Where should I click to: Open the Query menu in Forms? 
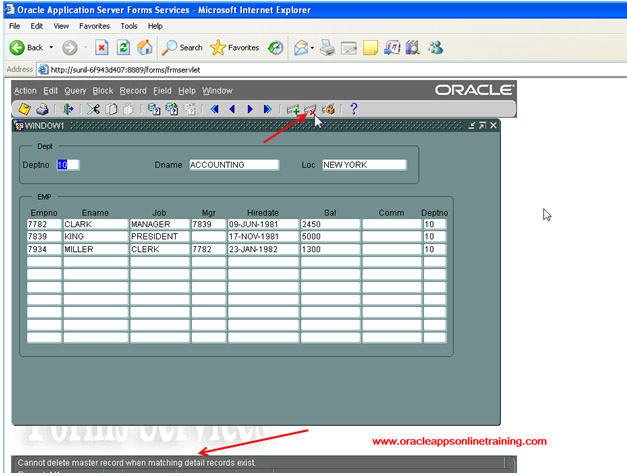(x=75, y=91)
